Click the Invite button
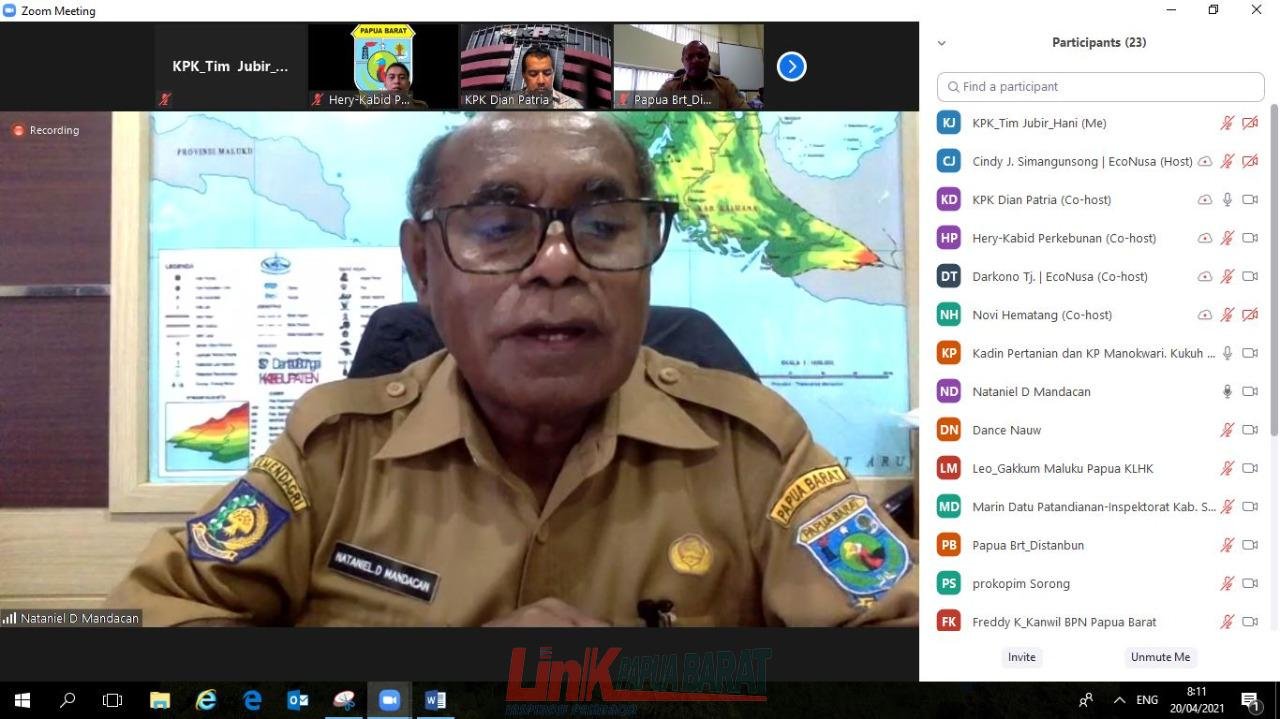 click(x=1021, y=657)
